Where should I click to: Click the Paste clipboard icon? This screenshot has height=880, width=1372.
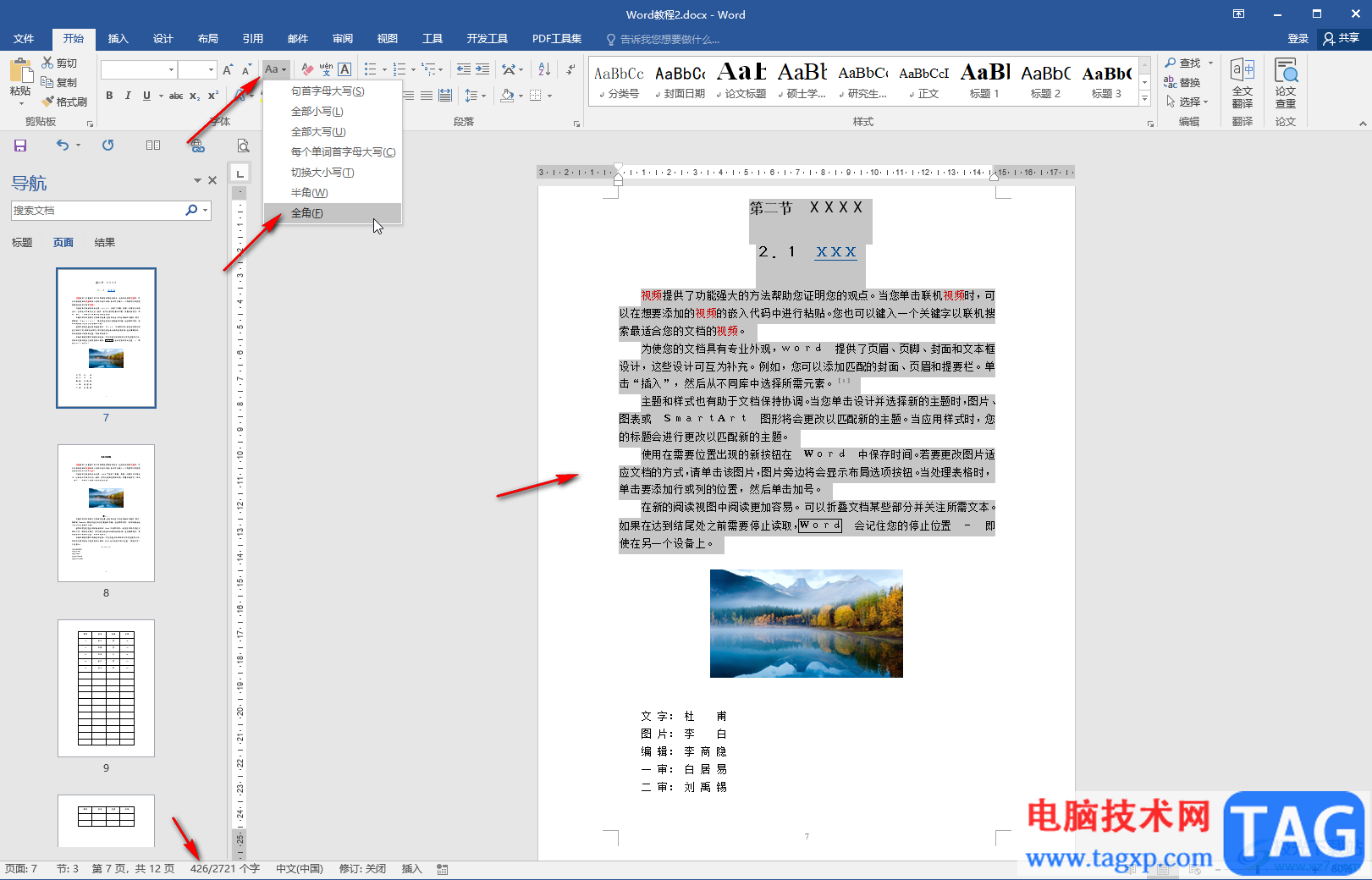tap(20, 71)
